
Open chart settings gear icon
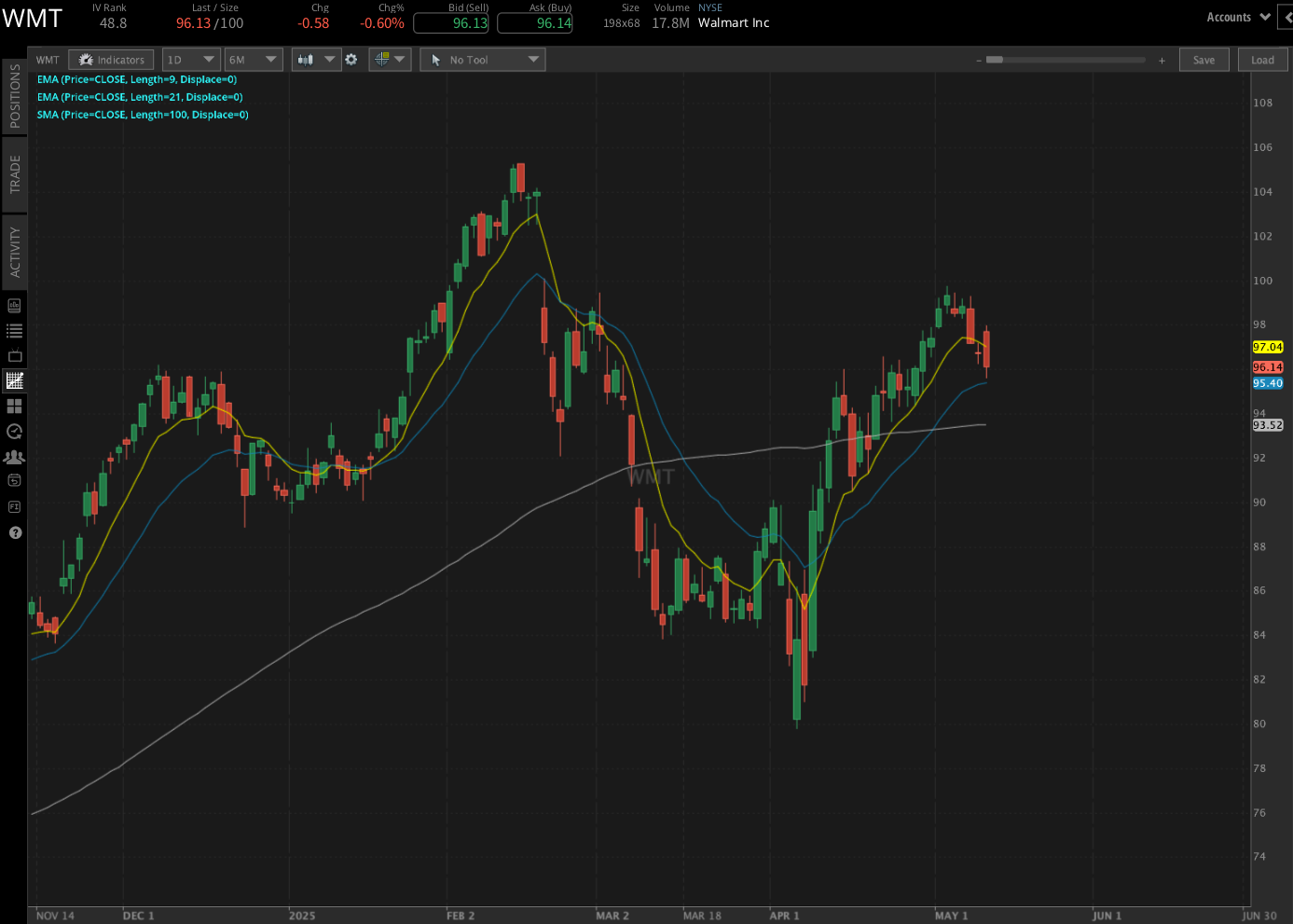[351, 60]
